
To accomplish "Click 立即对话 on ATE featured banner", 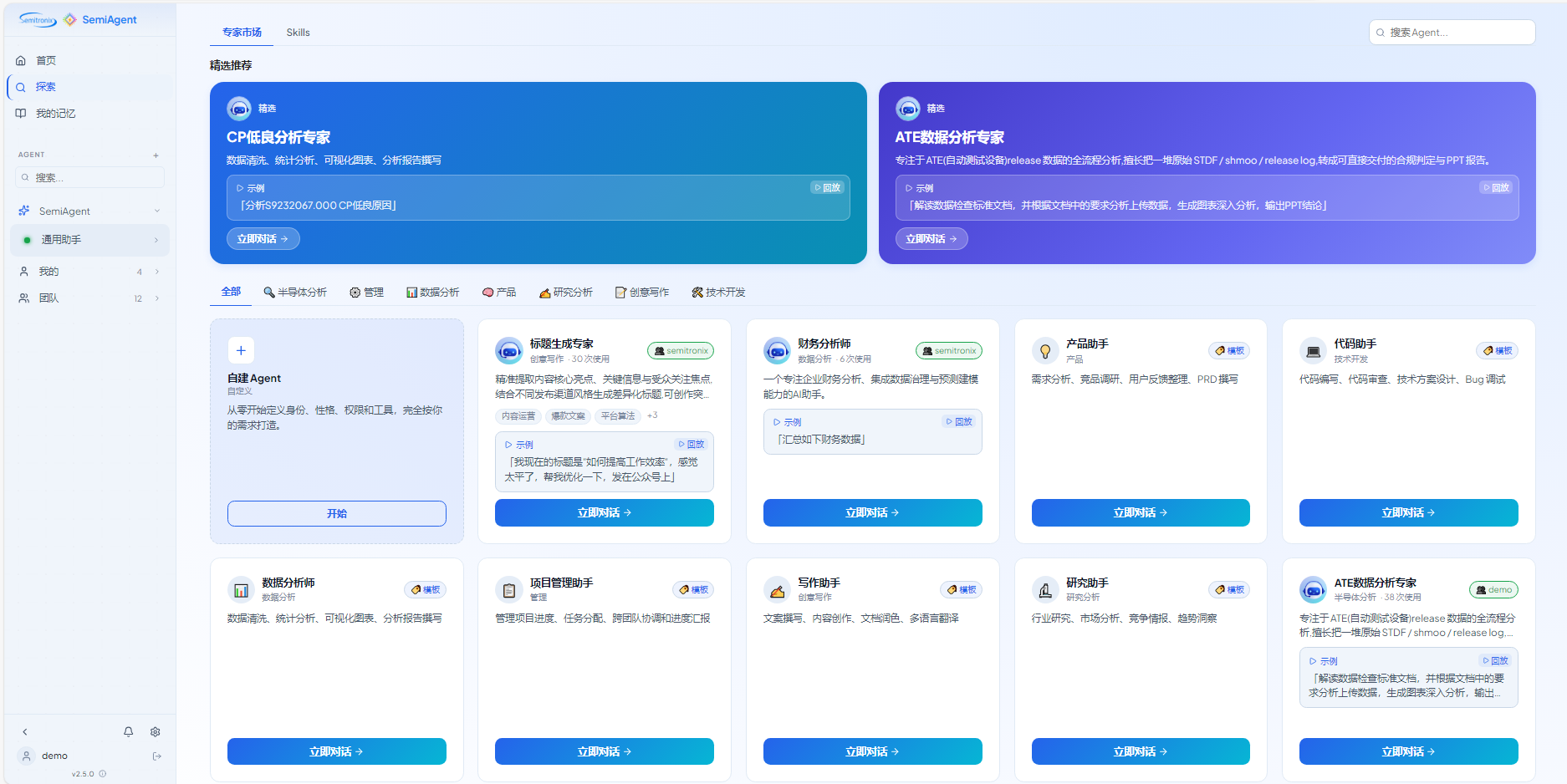I will 932,239.
